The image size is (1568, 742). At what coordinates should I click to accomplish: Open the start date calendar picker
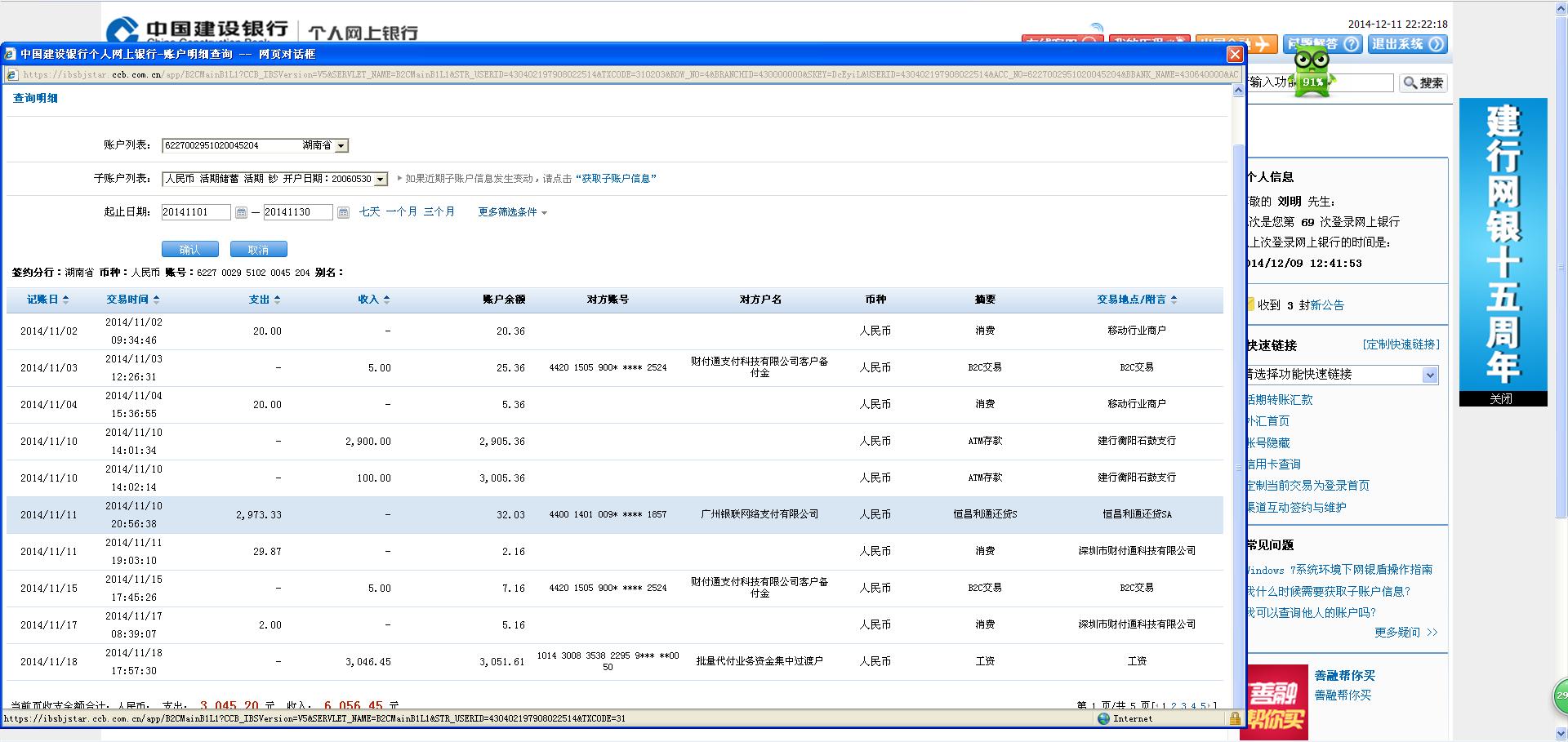coord(241,213)
